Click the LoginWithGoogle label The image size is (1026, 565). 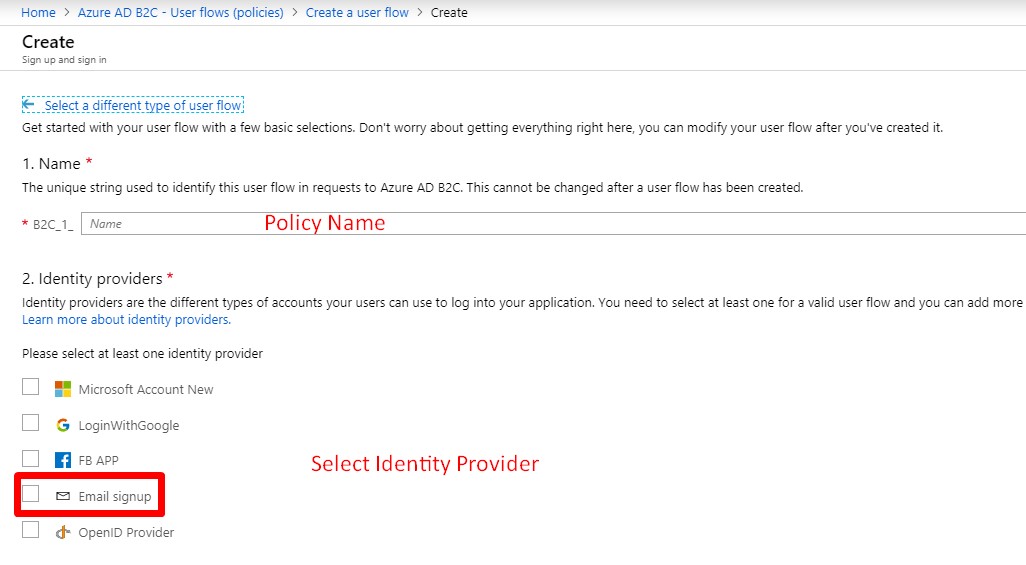[129, 426]
